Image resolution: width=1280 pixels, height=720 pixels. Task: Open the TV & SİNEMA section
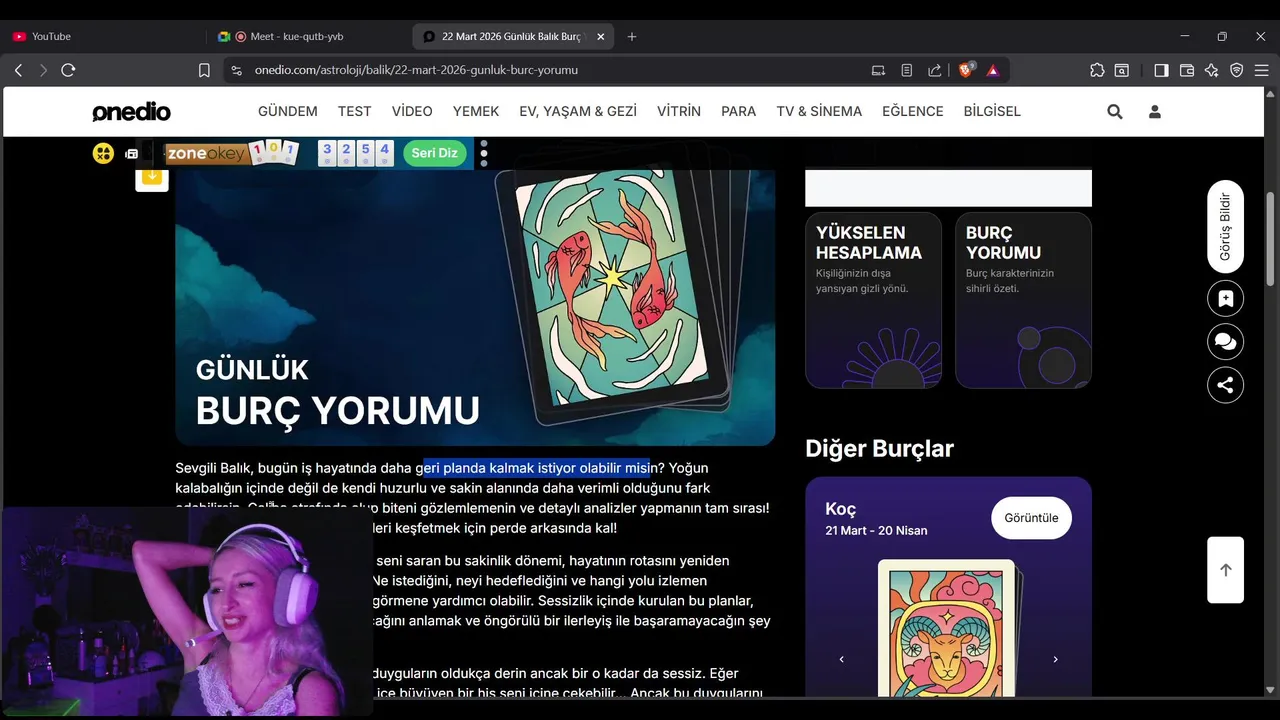819,111
